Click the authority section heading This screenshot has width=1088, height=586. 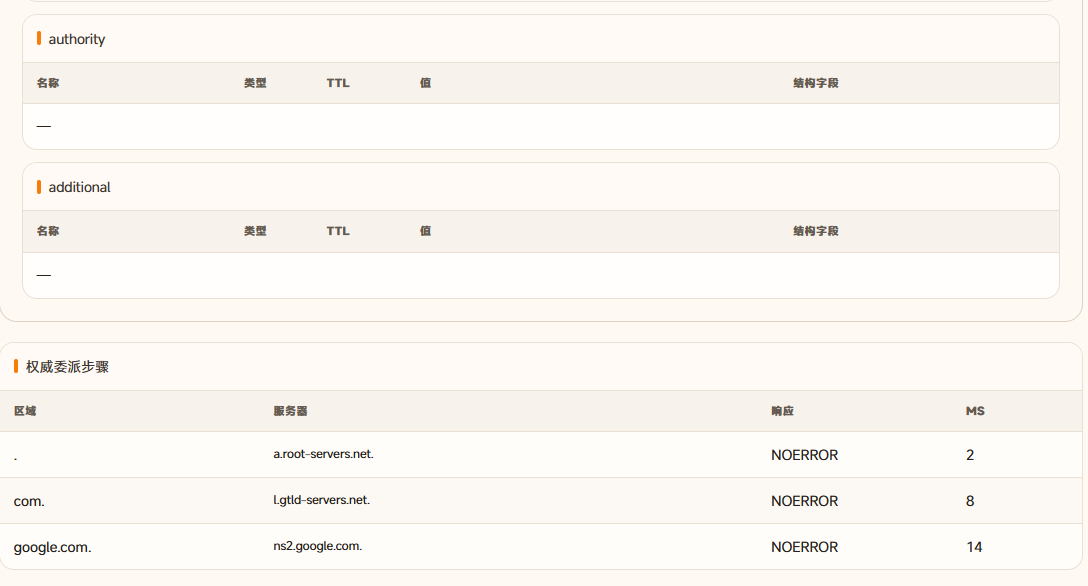pos(76,40)
